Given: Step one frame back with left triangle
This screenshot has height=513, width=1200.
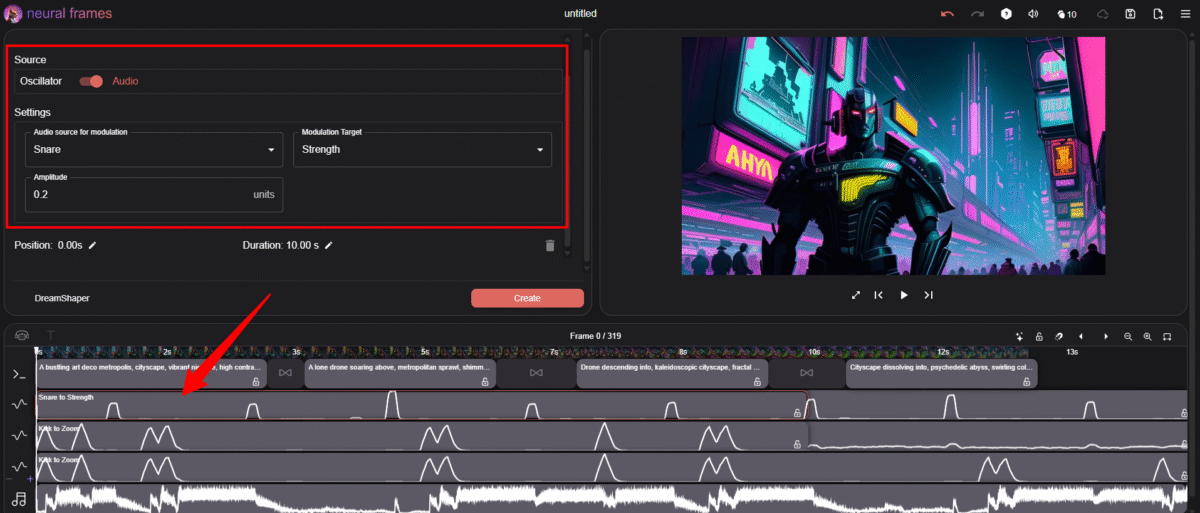Looking at the screenshot, I should pos(1080,336).
